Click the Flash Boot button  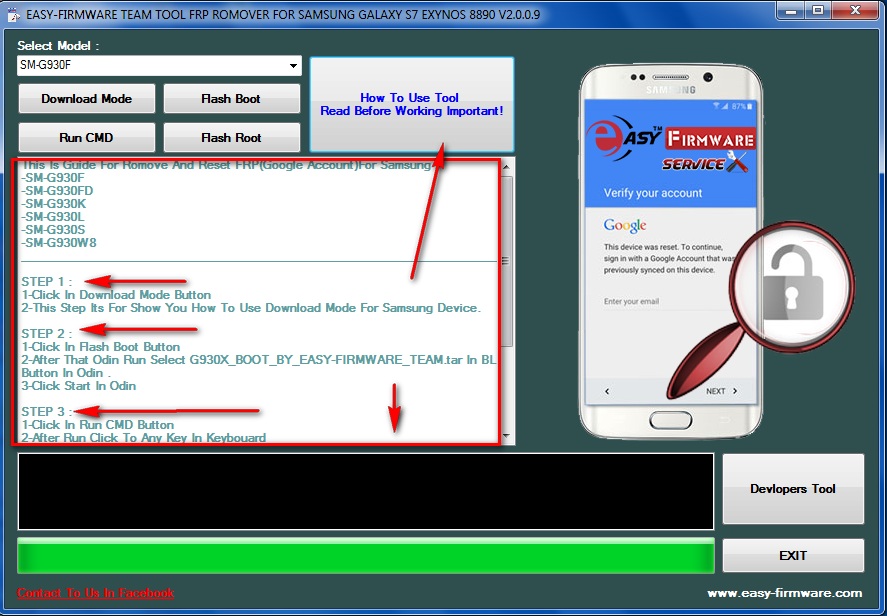pyautogui.click(x=231, y=98)
